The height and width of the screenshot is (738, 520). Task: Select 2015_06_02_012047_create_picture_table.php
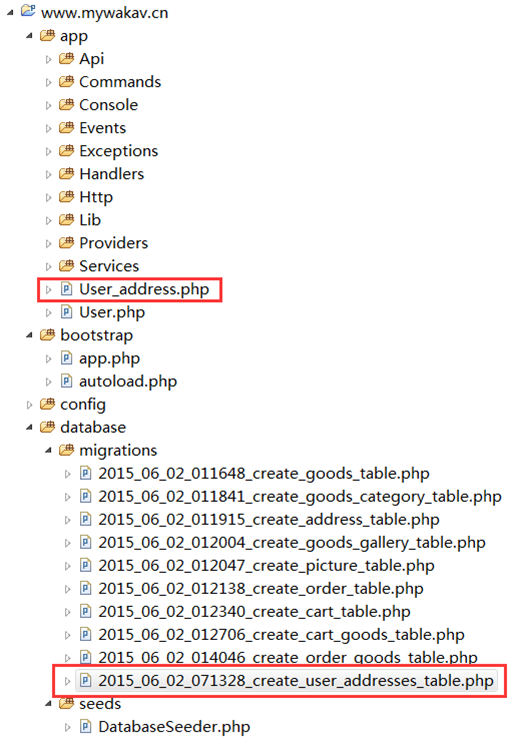click(x=266, y=566)
